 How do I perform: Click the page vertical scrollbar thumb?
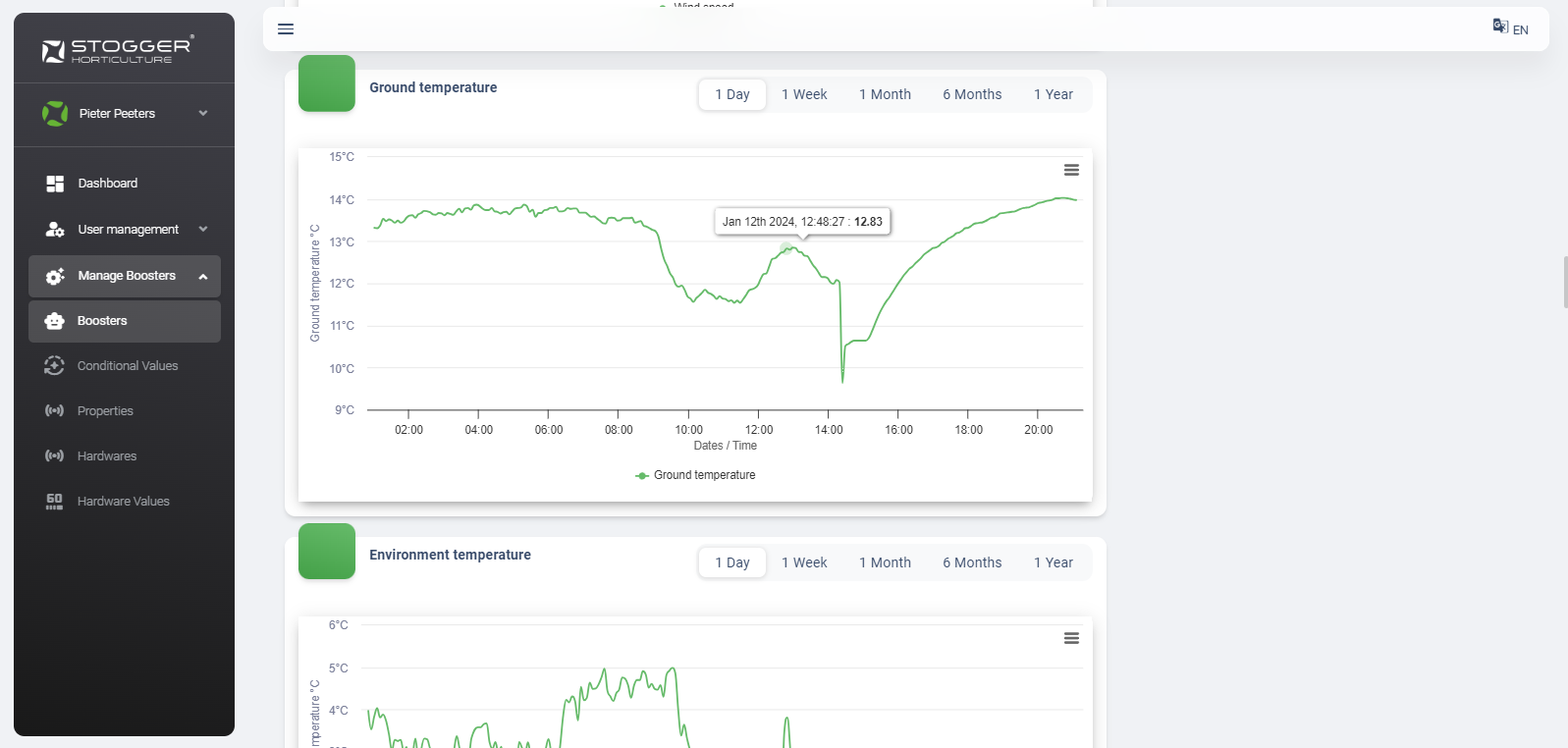pyautogui.click(x=1565, y=282)
